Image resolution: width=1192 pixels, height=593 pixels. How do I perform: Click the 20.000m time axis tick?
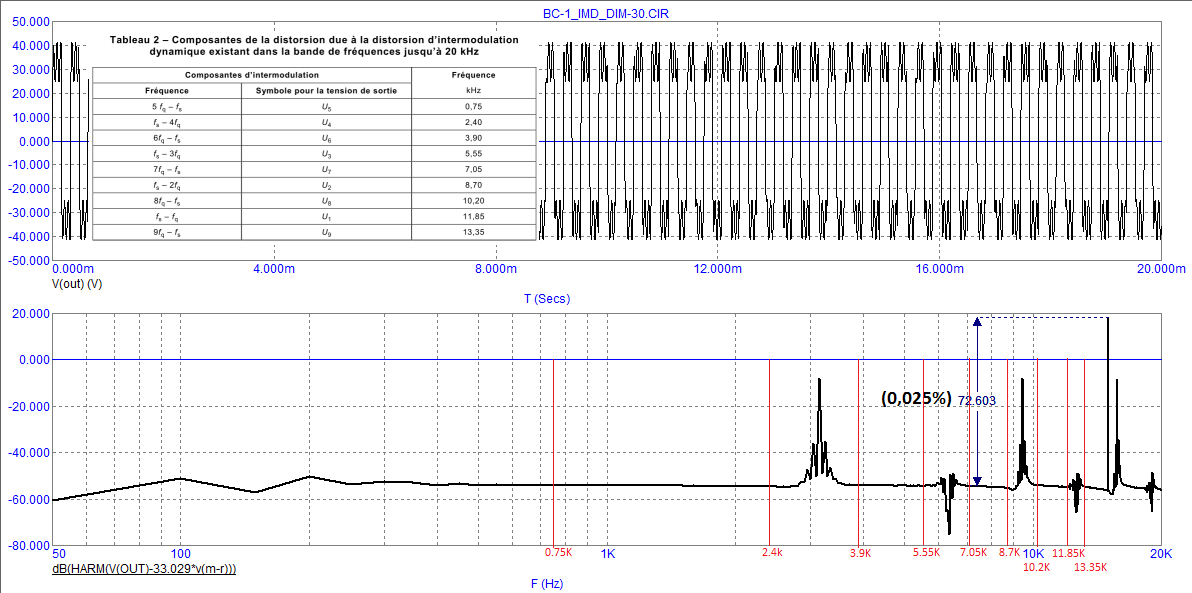click(1160, 269)
